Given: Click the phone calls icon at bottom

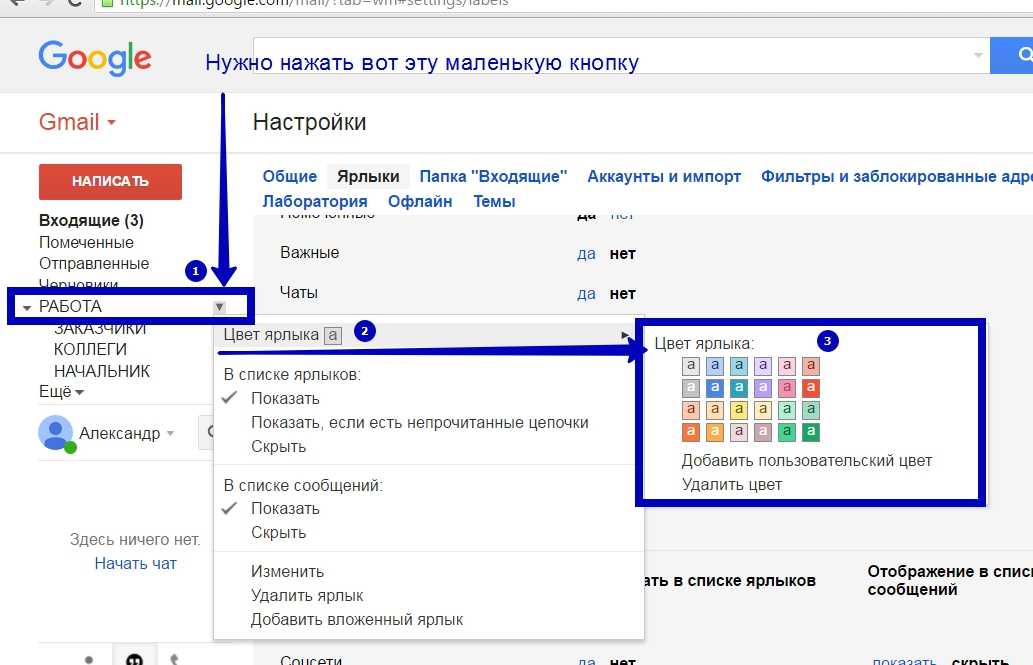Looking at the screenshot, I should tap(175, 659).
